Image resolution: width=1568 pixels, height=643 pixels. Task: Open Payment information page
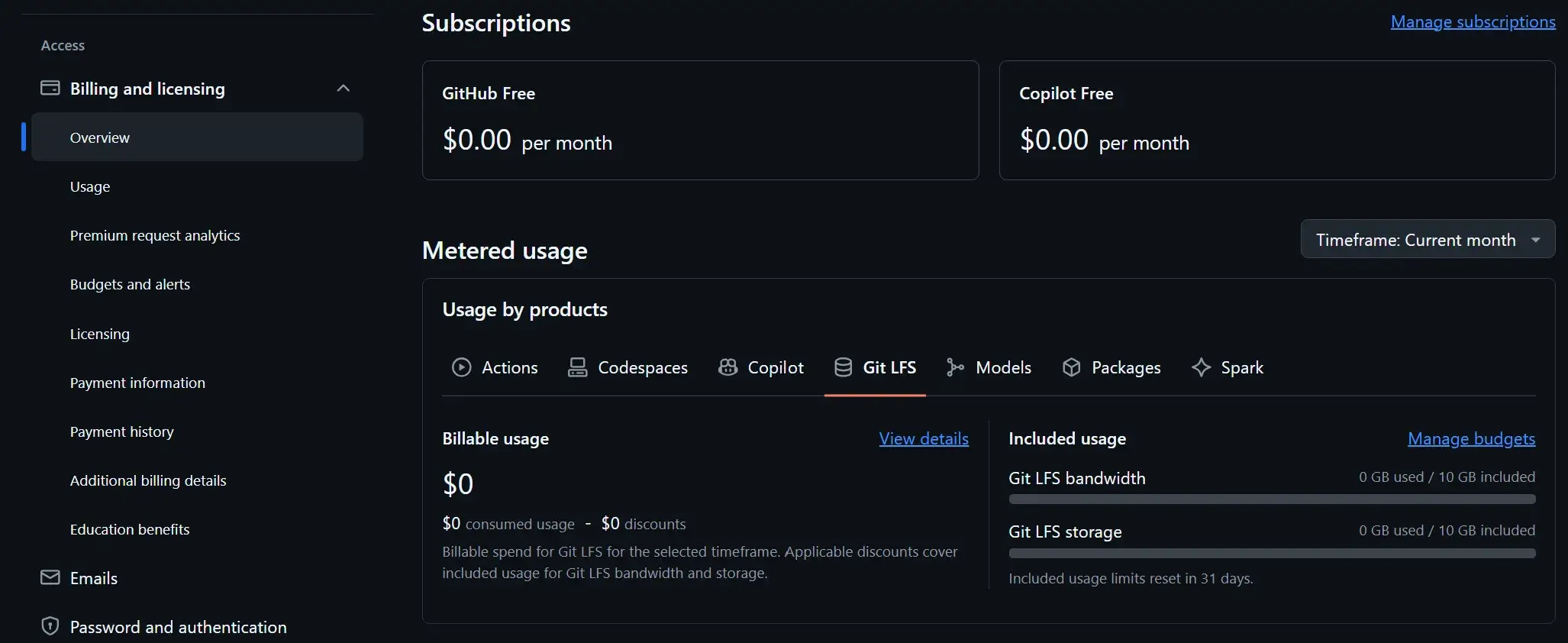(x=137, y=383)
